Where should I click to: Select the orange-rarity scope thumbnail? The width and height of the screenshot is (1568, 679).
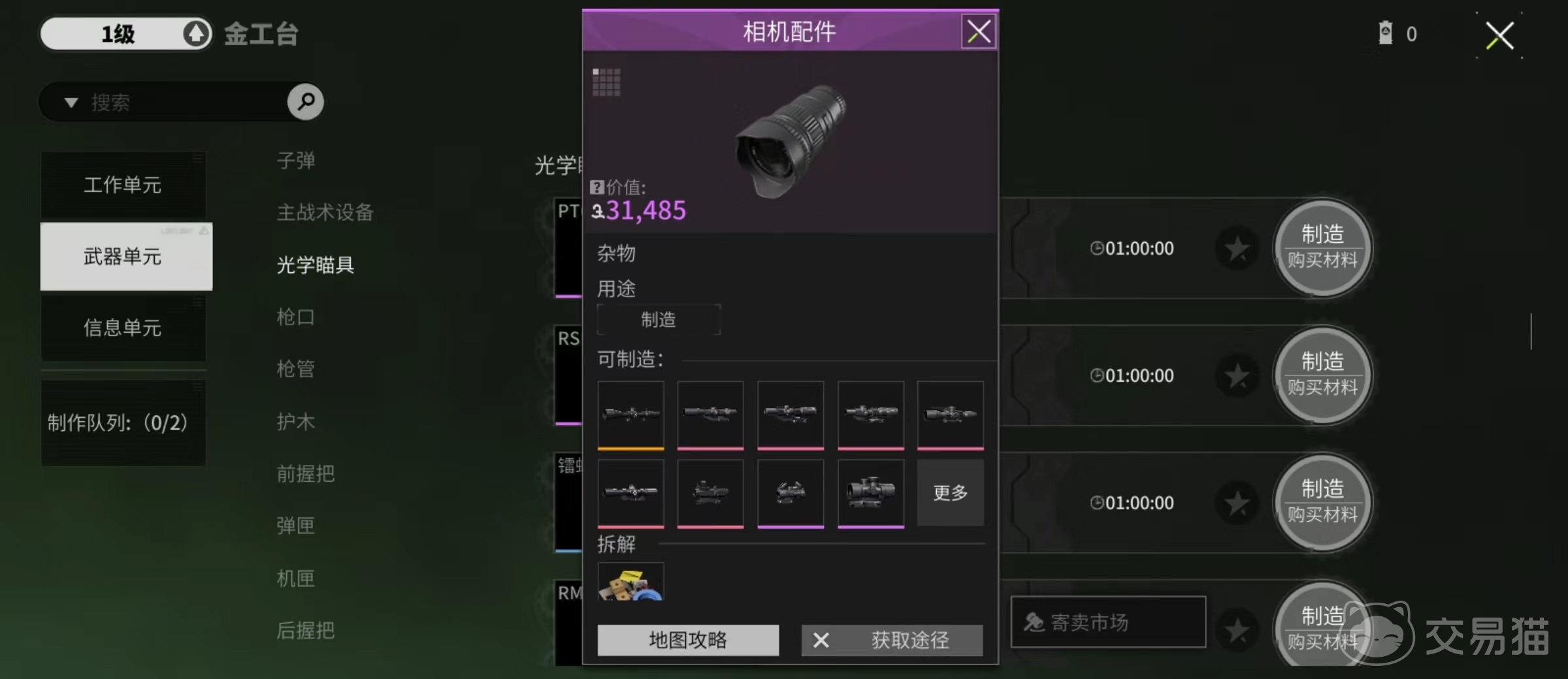pyautogui.click(x=630, y=415)
